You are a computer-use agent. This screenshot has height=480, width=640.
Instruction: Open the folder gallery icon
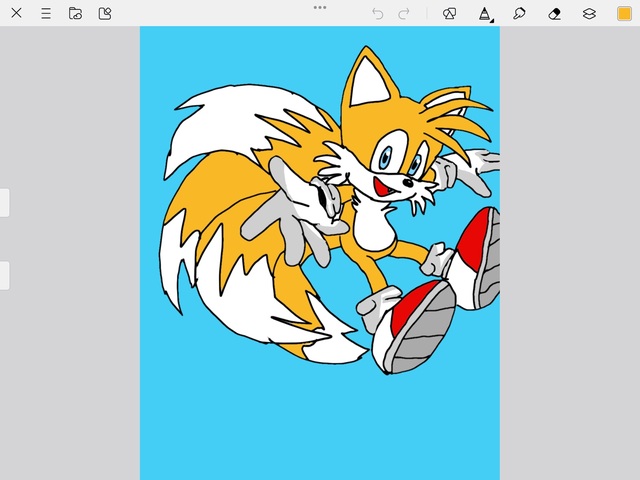coord(75,13)
